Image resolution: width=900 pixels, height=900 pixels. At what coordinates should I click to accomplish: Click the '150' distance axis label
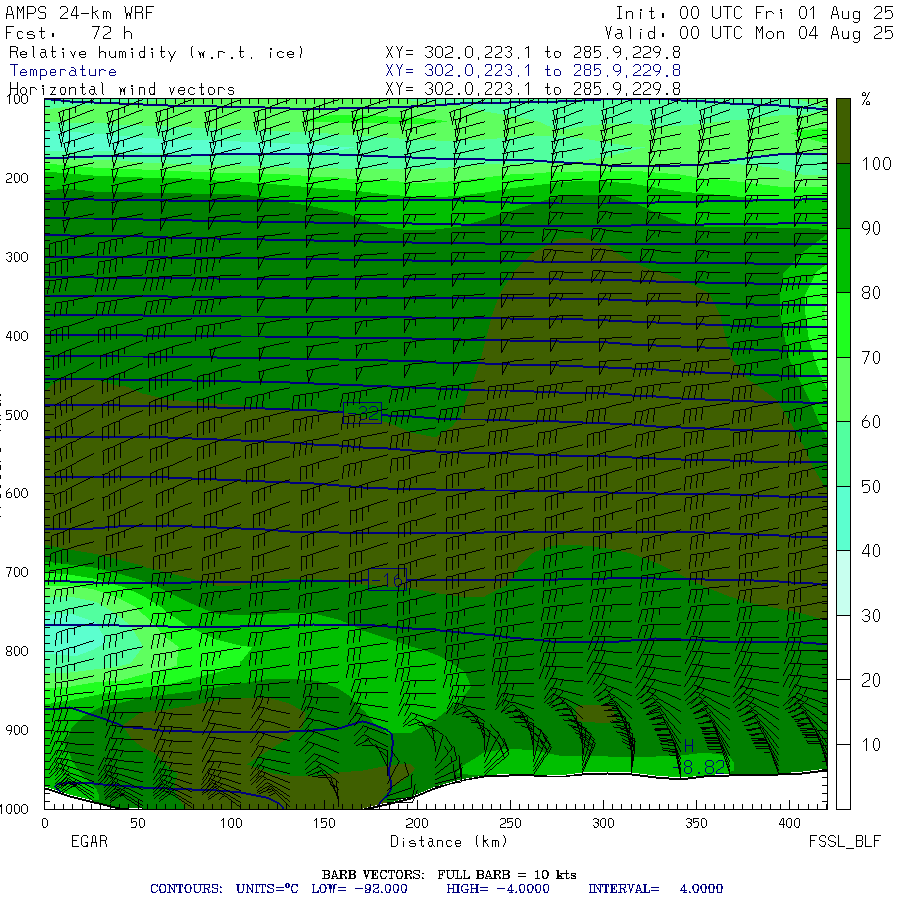click(x=324, y=824)
